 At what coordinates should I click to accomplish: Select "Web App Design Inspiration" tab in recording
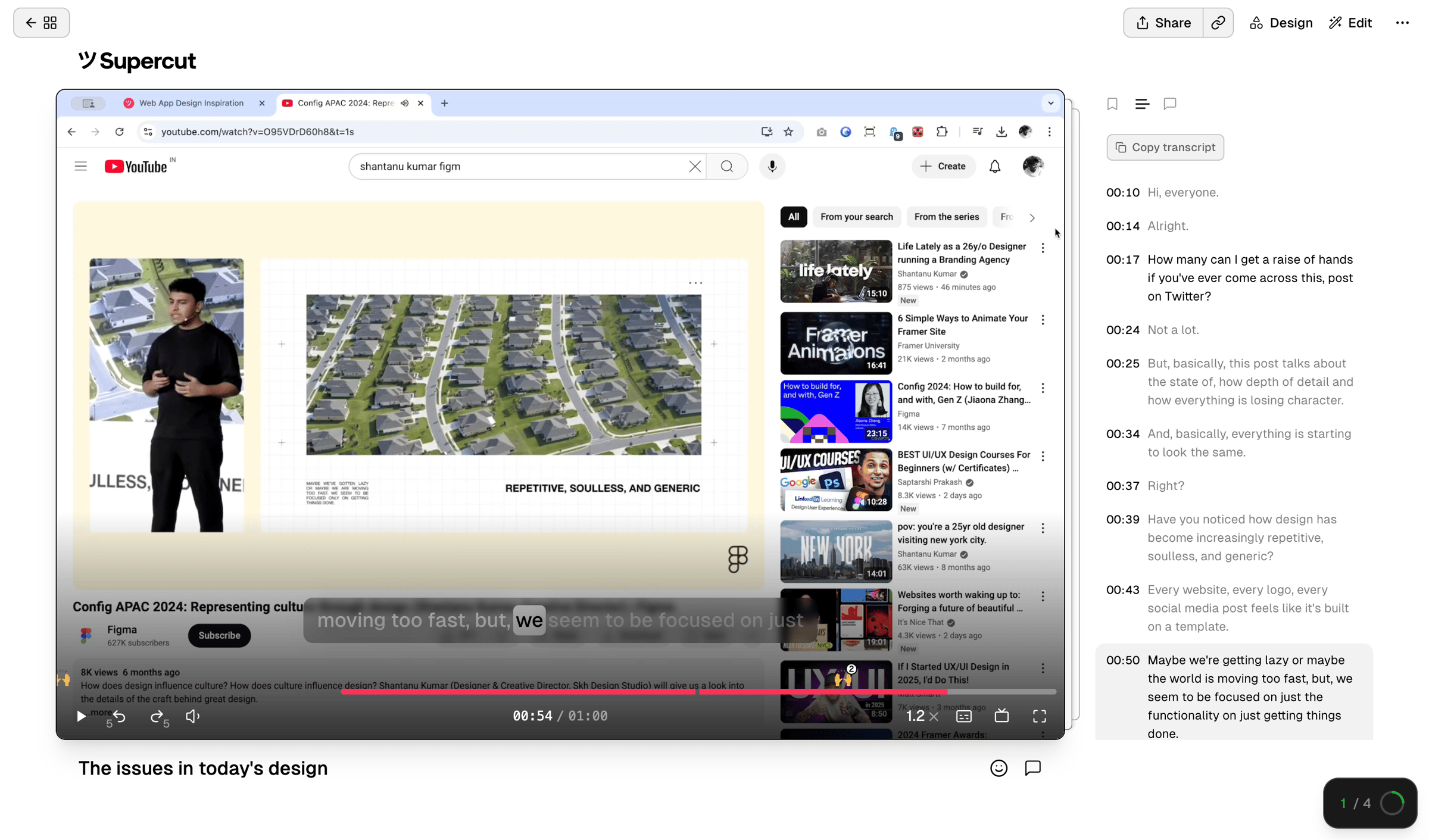tap(191, 103)
